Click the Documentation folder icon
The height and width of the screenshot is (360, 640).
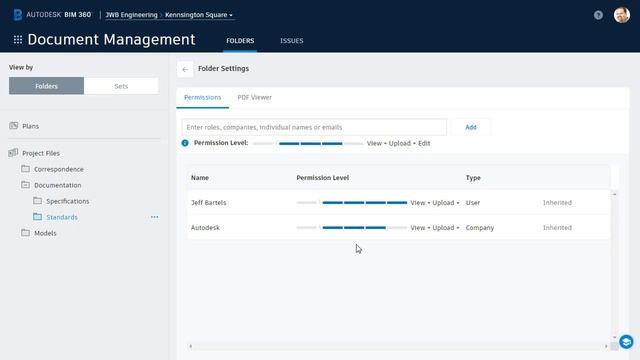pyautogui.click(x=25, y=184)
